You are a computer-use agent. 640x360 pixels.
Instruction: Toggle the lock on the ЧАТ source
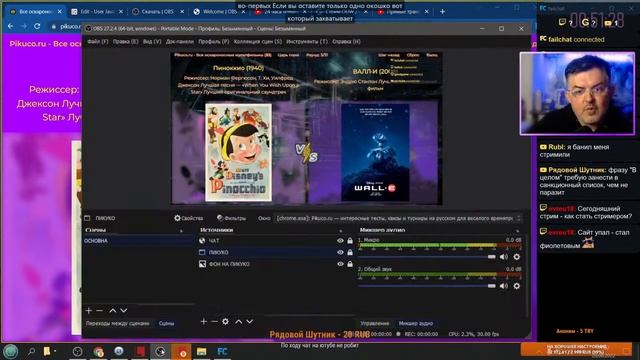(x=350, y=241)
